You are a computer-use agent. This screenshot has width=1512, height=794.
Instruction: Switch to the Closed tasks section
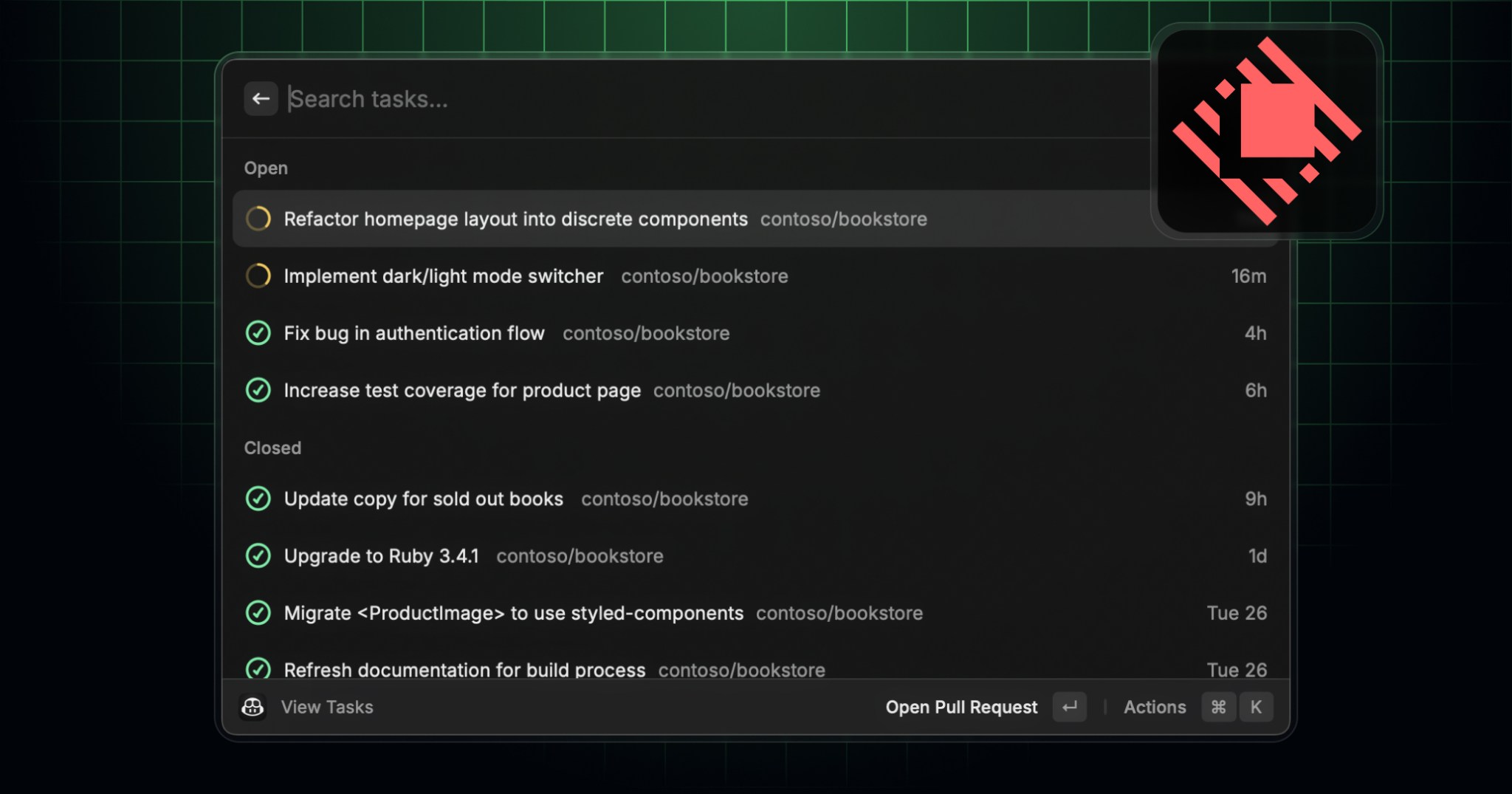coord(272,448)
